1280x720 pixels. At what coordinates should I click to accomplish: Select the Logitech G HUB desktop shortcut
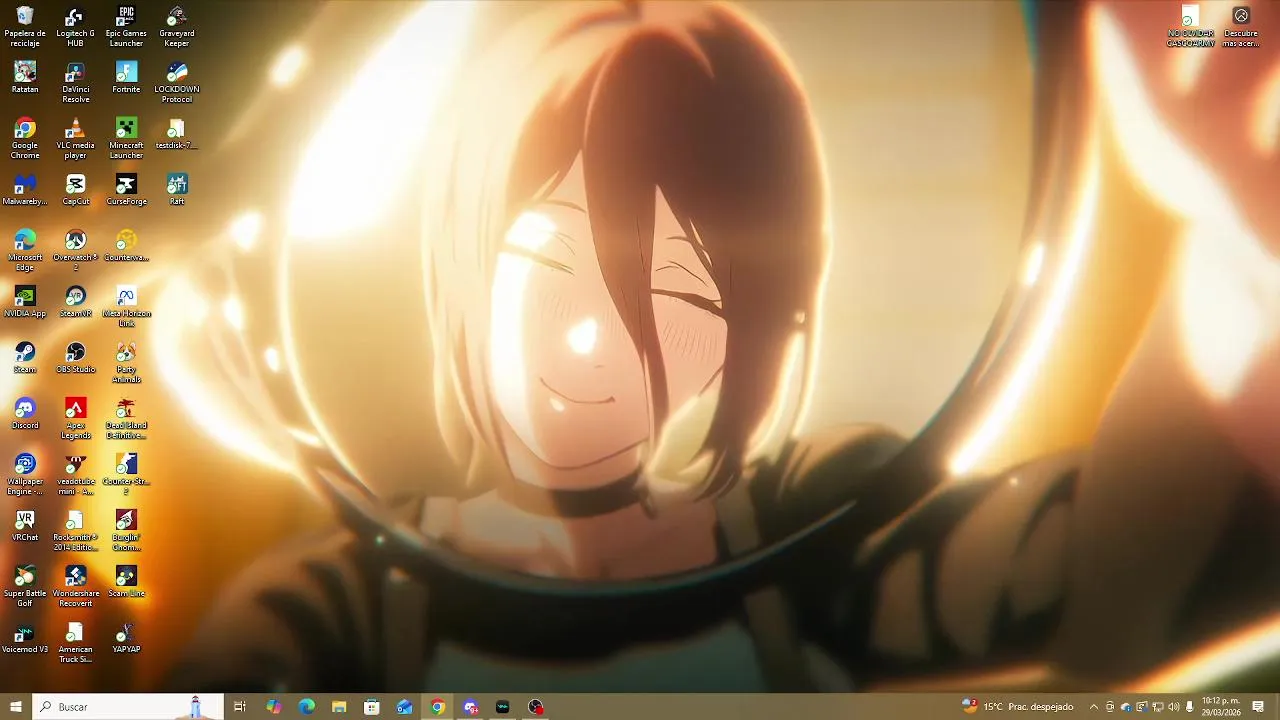pos(75,27)
